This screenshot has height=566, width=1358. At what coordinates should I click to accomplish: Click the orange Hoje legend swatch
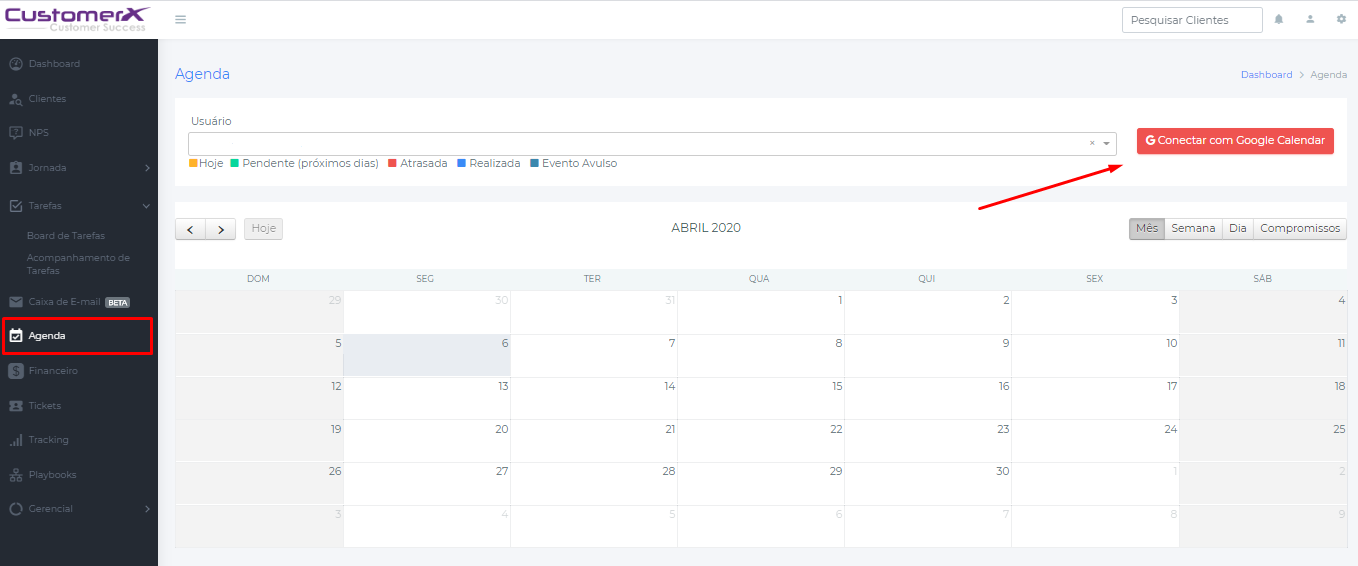193,163
